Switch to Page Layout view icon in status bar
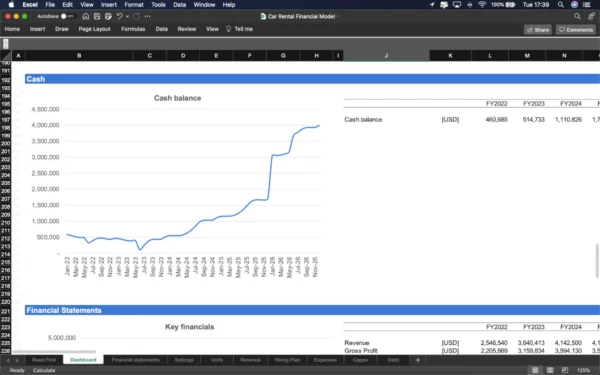This screenshot has width=600, height=375. pos(550,370)
